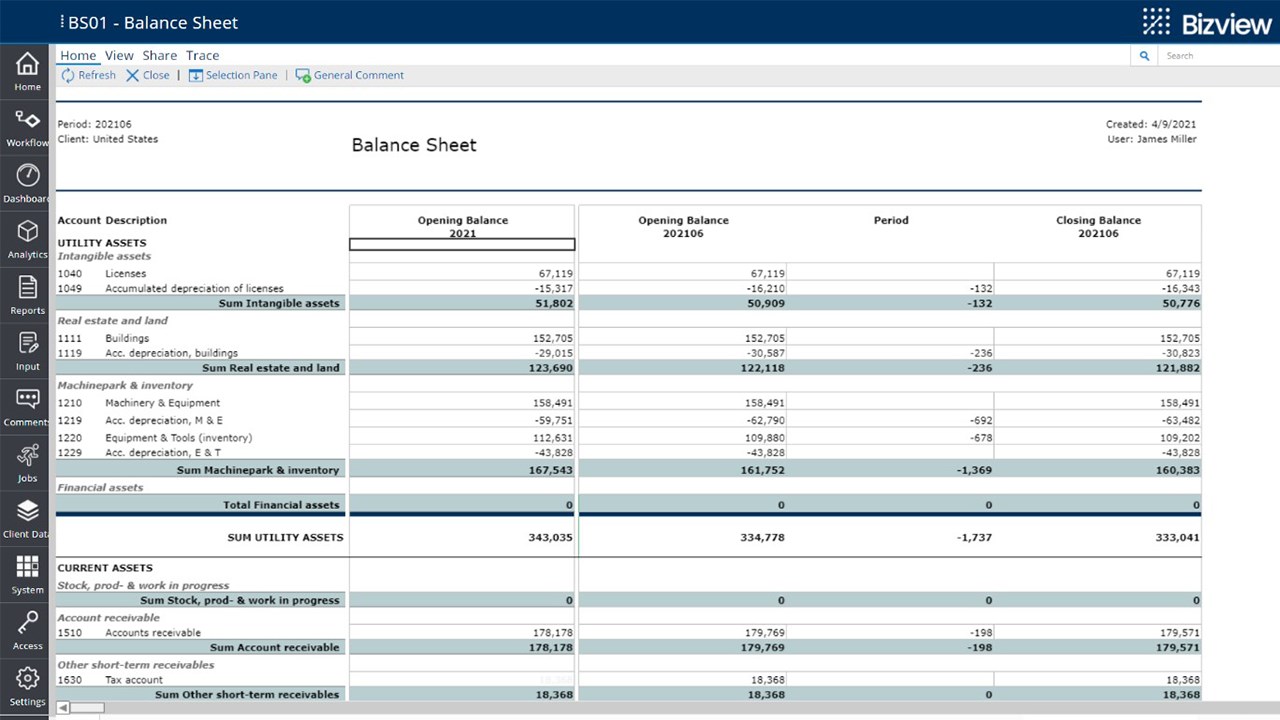Switch to the View tab
The image size is (1280, 720).
tap(119, 56)
